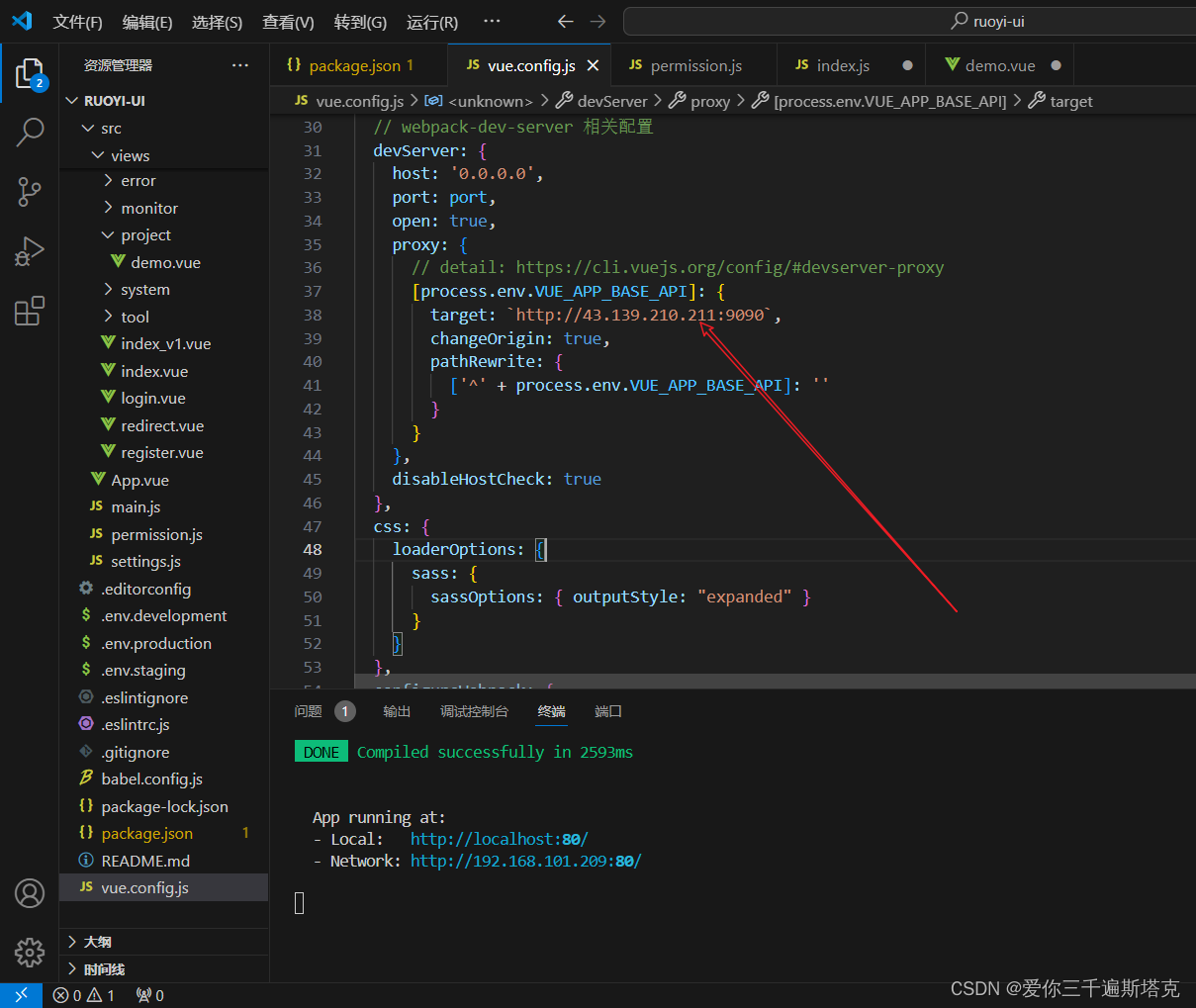This screenshot has width=1196, height=1008.
Task: Open the Extensions view icon
Action: [x=30, y=311]
